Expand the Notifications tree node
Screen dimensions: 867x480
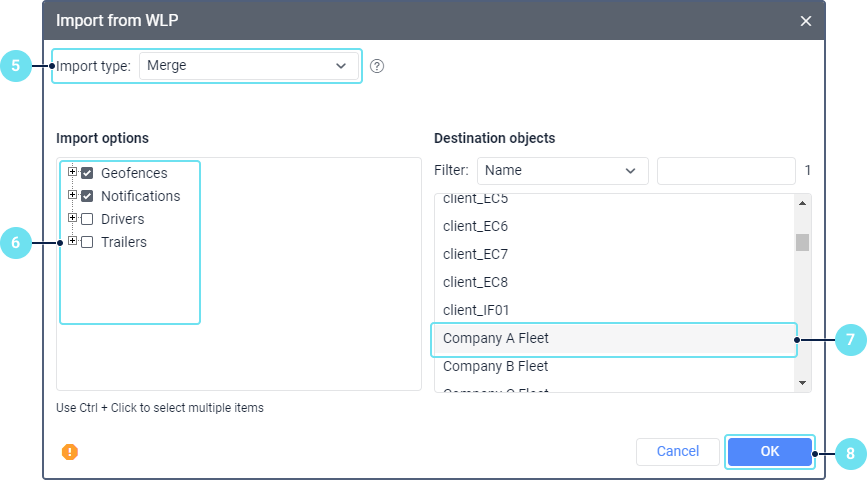pos(72,195)
